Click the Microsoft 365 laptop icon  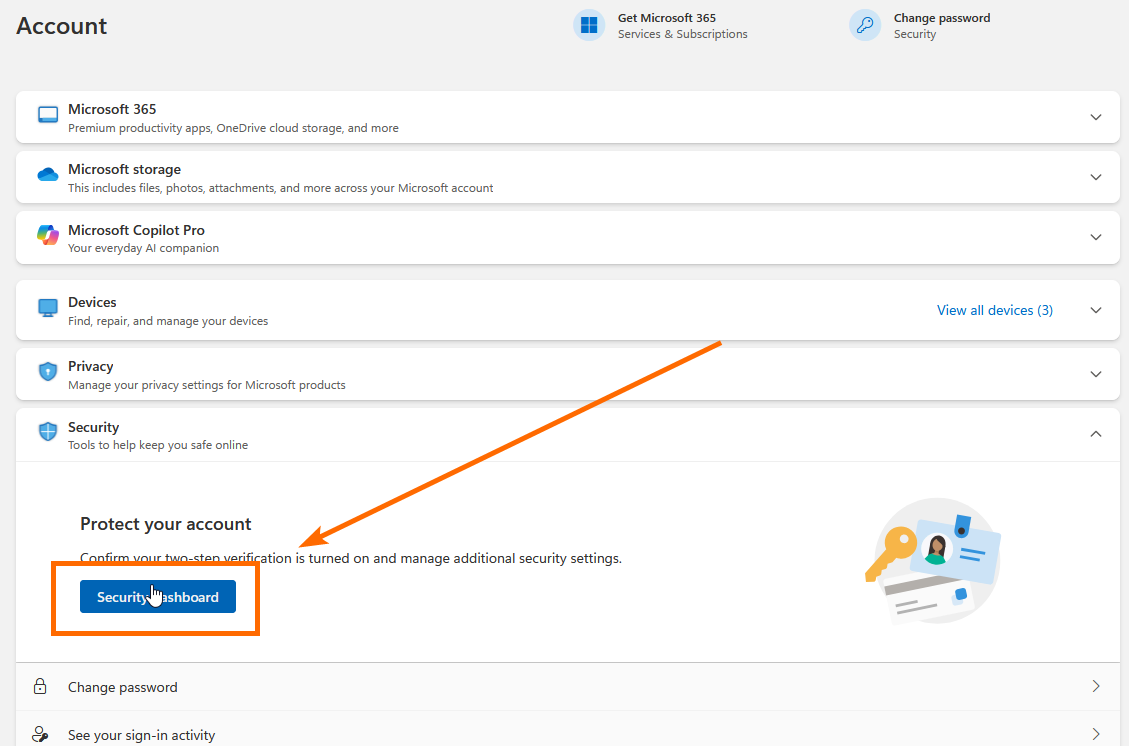click(48, 114)
